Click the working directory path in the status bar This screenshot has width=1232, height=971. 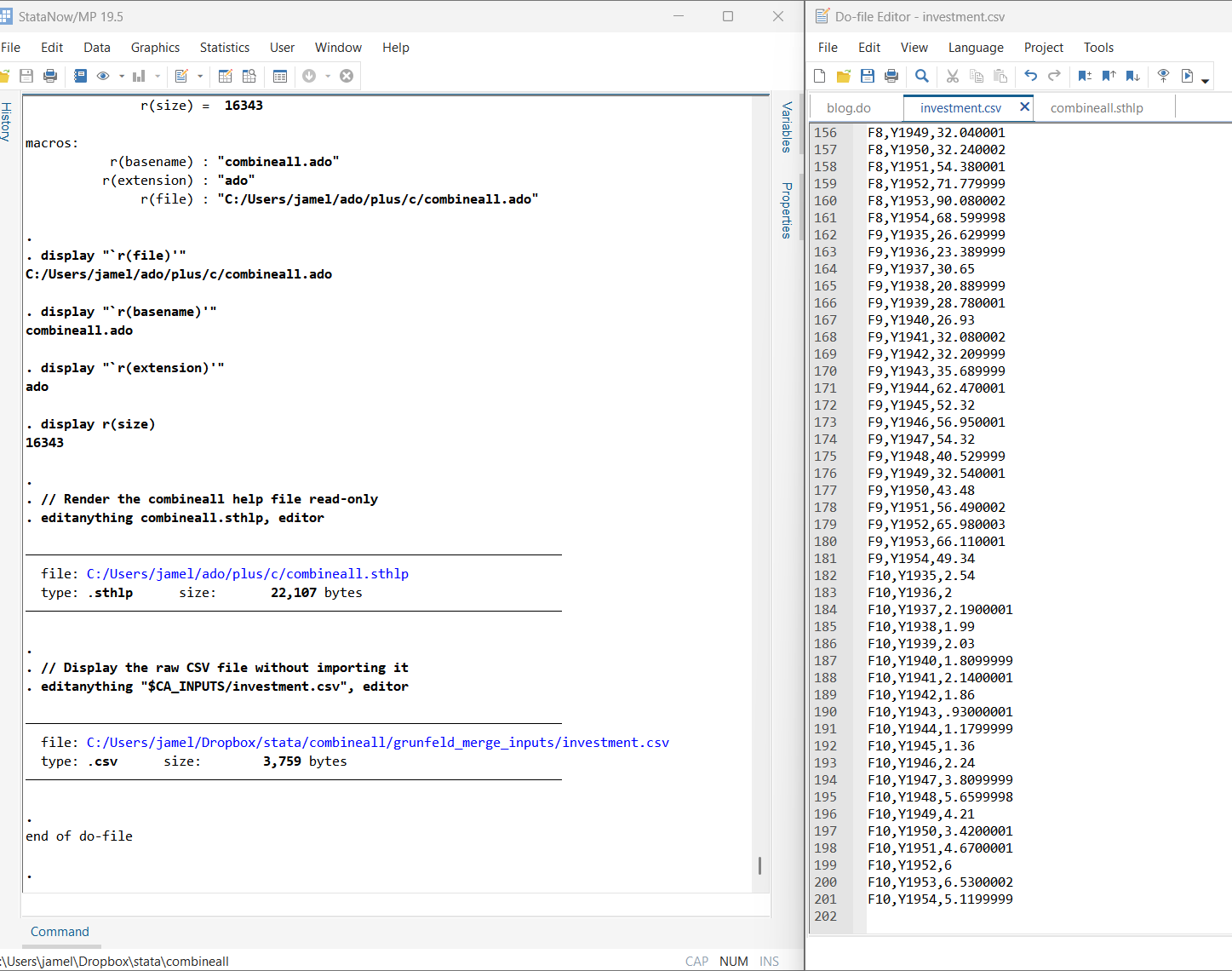pyautogui.click(x=114, y=962)
